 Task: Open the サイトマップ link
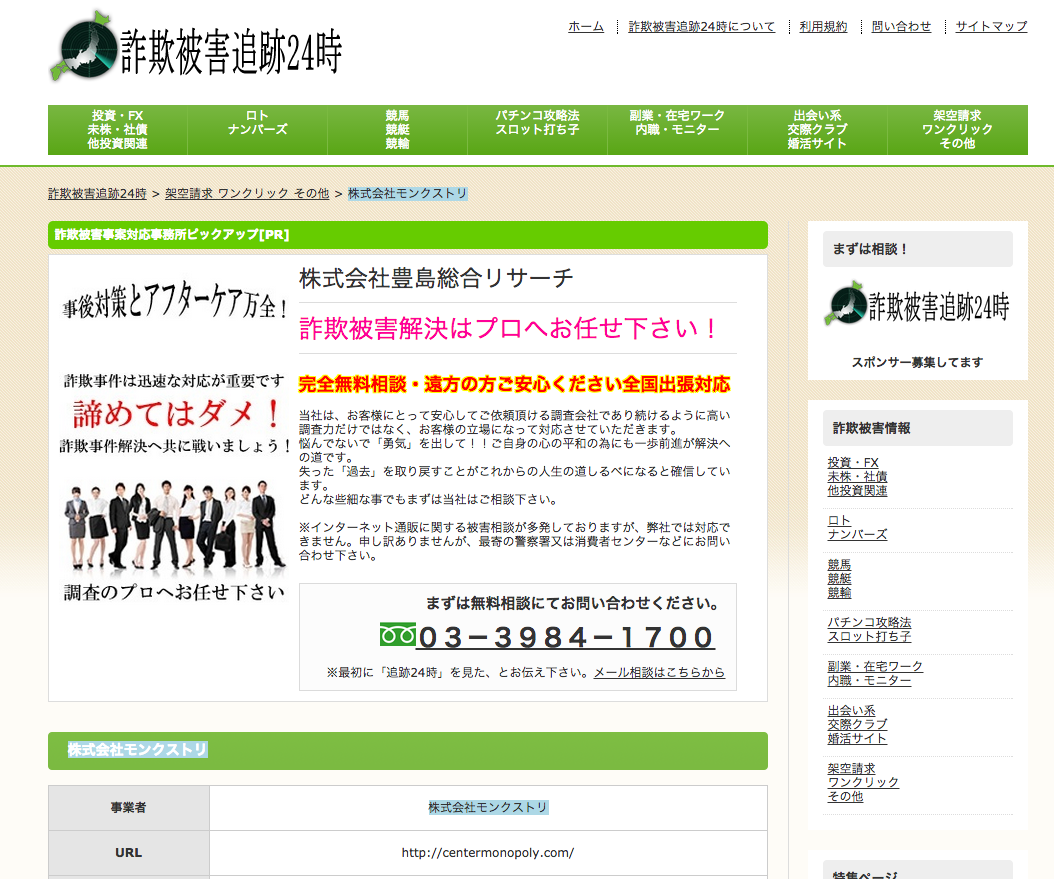[990, 27]
